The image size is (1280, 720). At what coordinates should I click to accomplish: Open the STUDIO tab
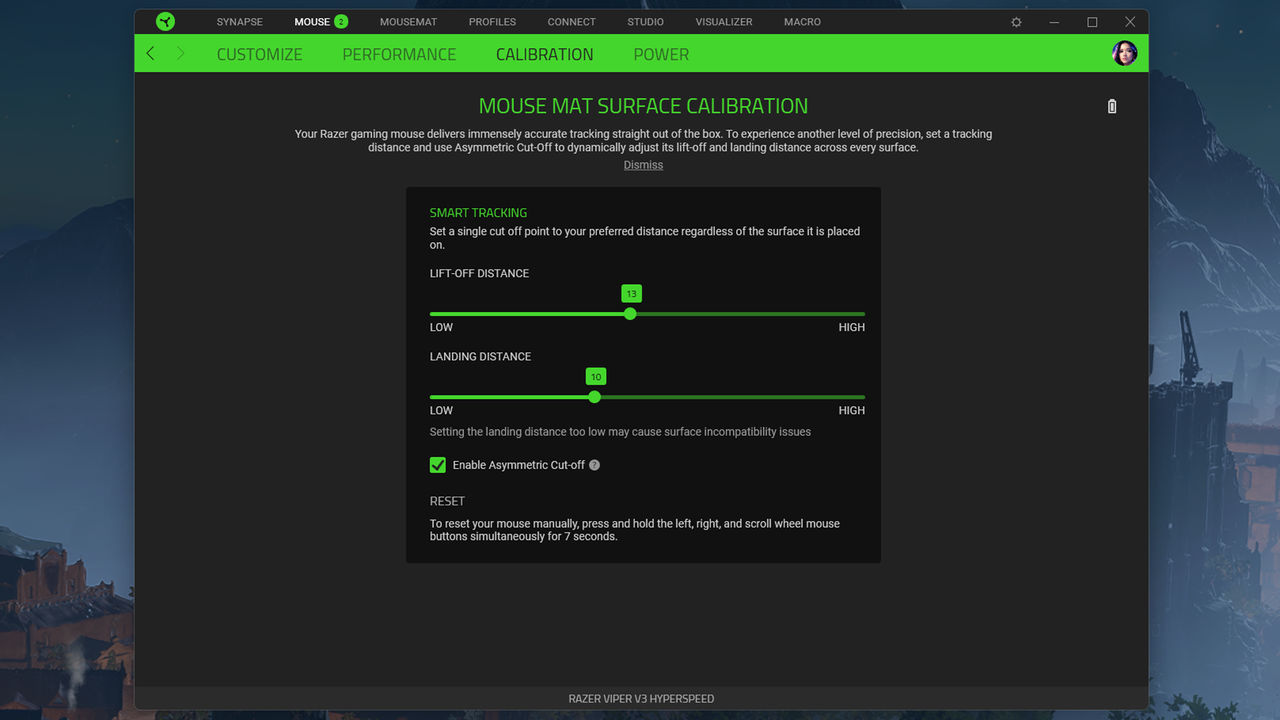pos(645,22)
